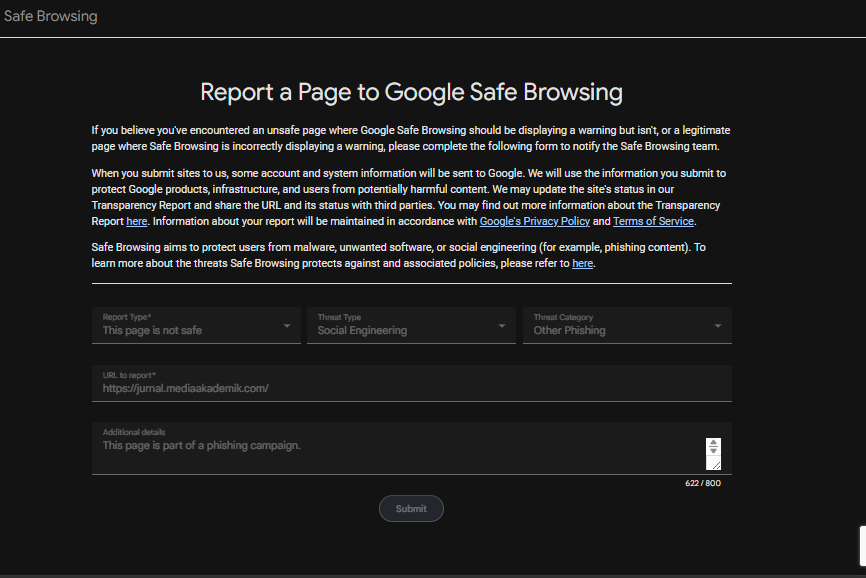Submit the Safe Browsing report
Screen dimensions: 866x578
pyautogui.click(x=411, y=508)
